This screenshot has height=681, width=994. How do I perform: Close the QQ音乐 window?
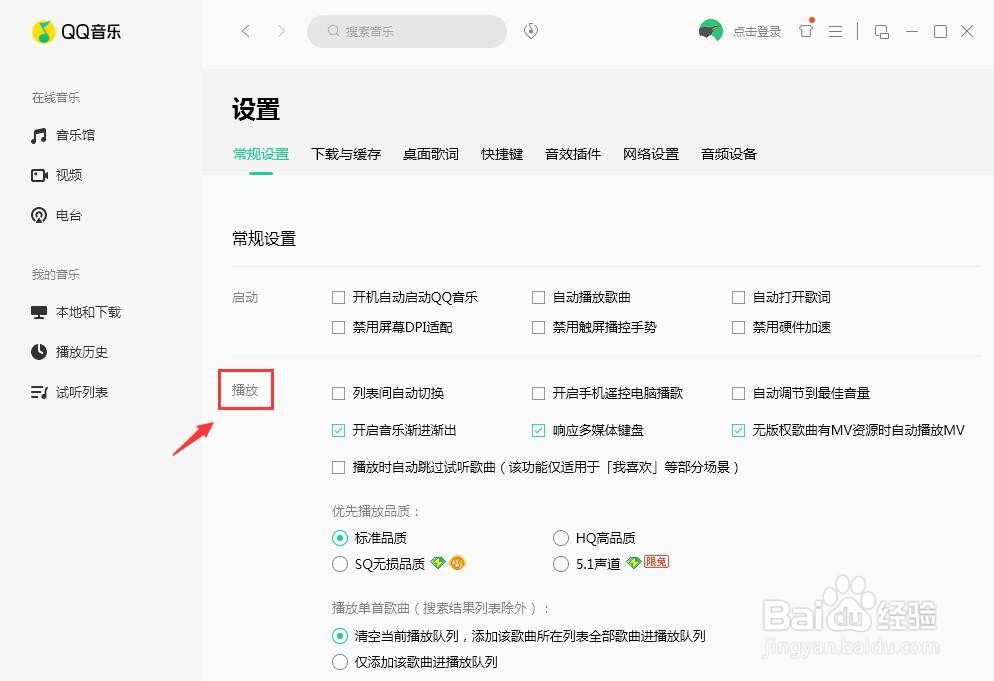tap(967, 31)
